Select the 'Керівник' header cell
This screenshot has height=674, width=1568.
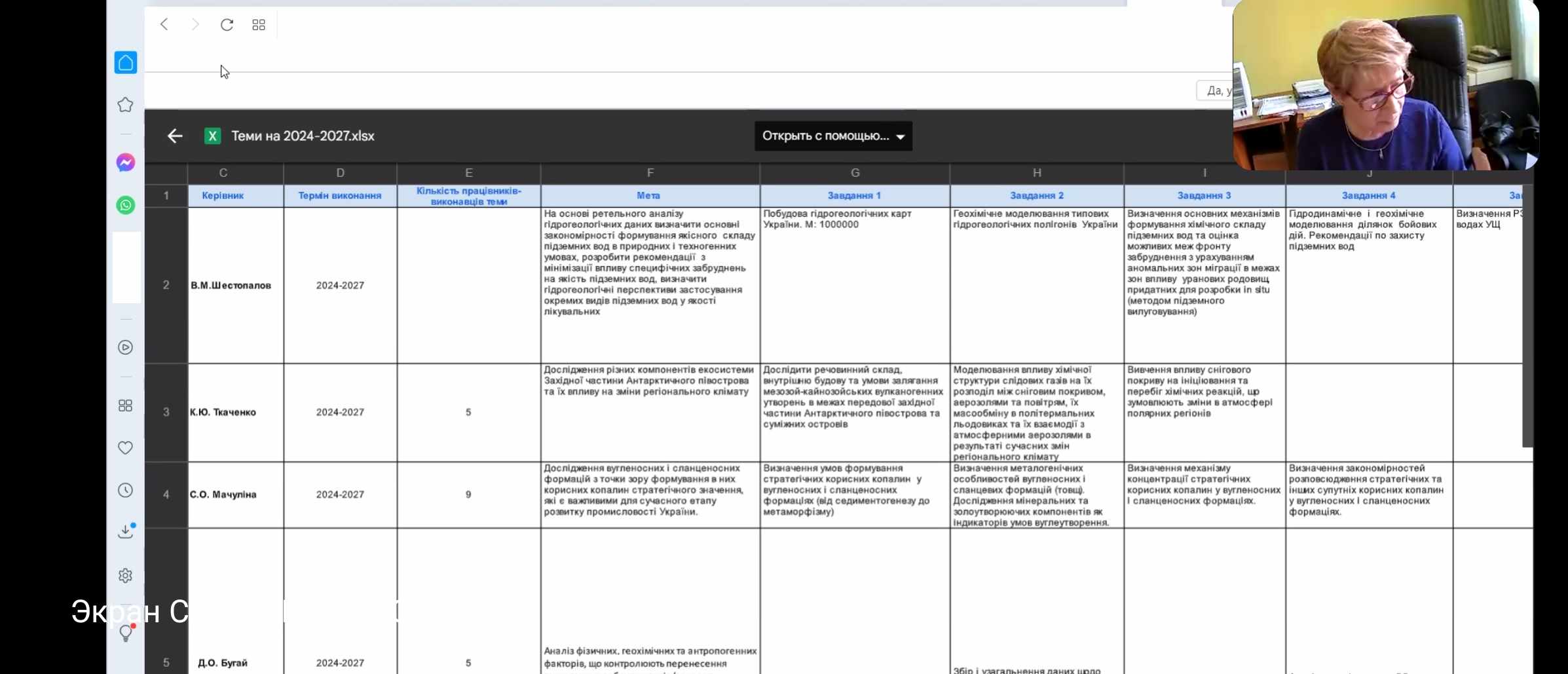click(x=223, y=196)
